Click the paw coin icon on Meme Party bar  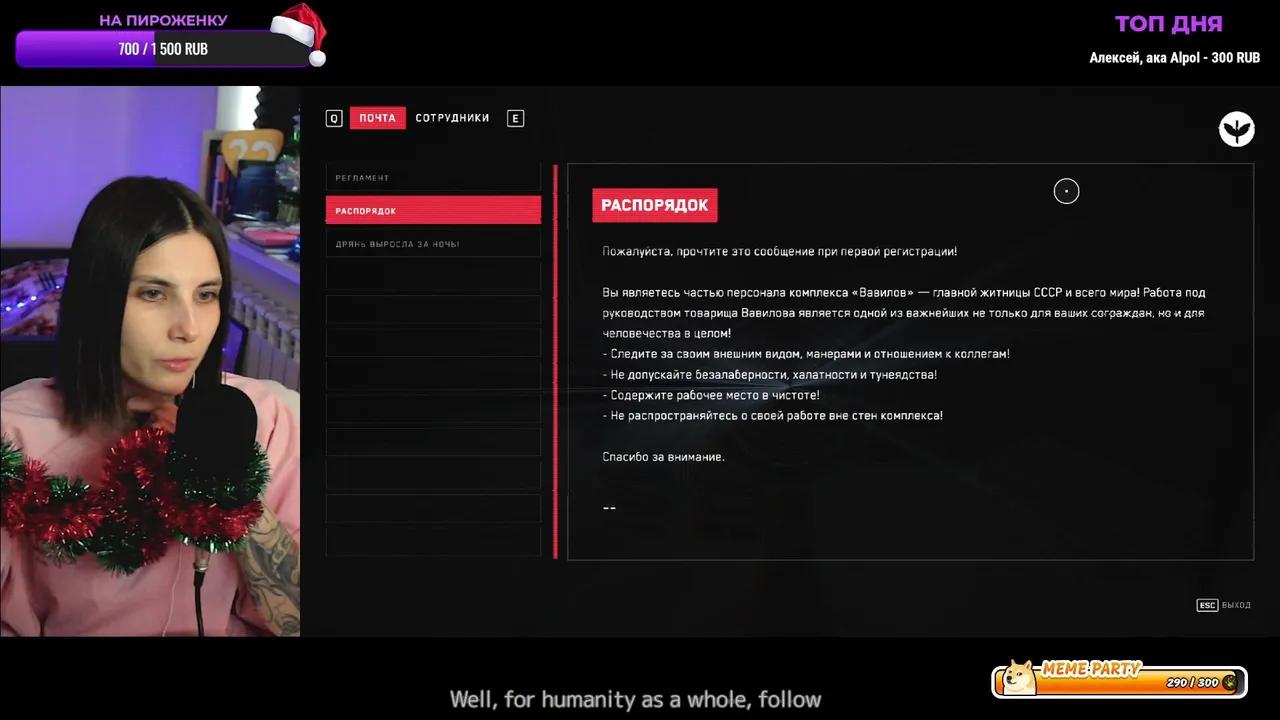click(x=1229, y=682)
